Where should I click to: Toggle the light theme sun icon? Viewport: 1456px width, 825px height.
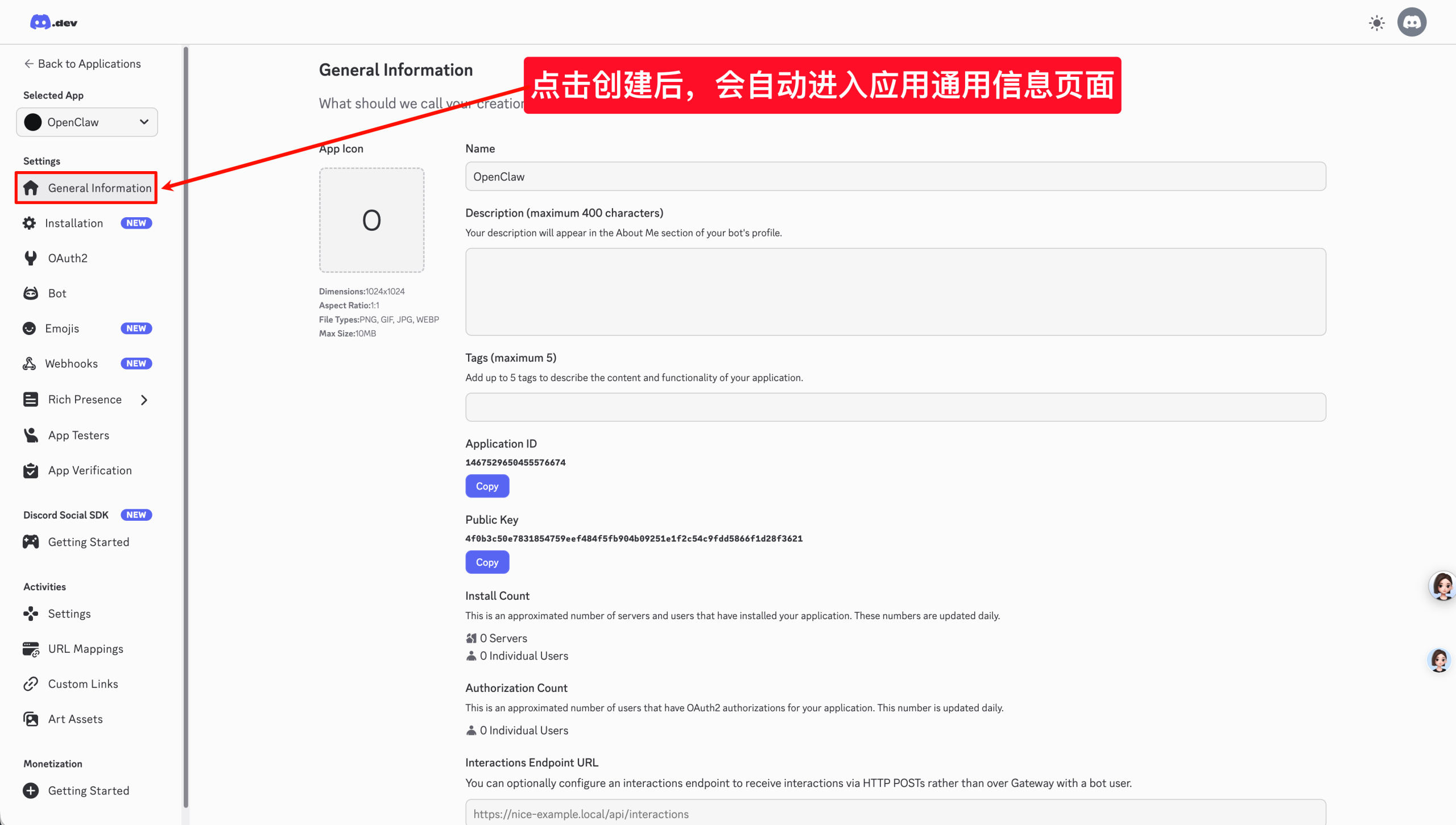click(1376, 23)
